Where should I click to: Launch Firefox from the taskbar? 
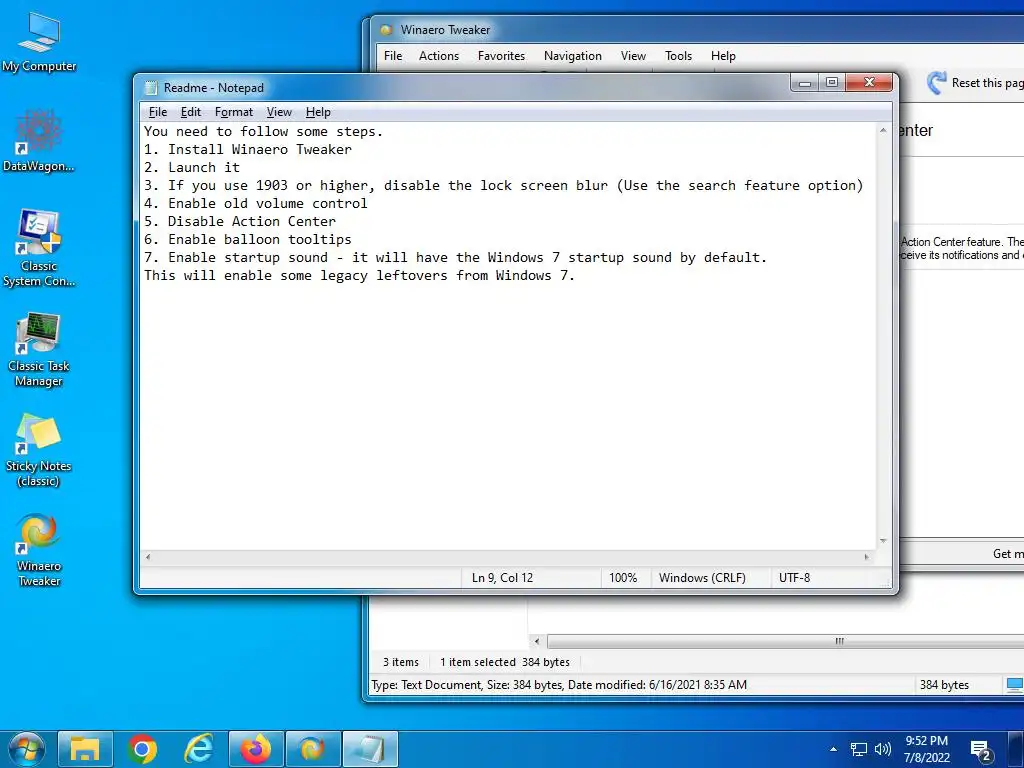(x=255, y=748)
